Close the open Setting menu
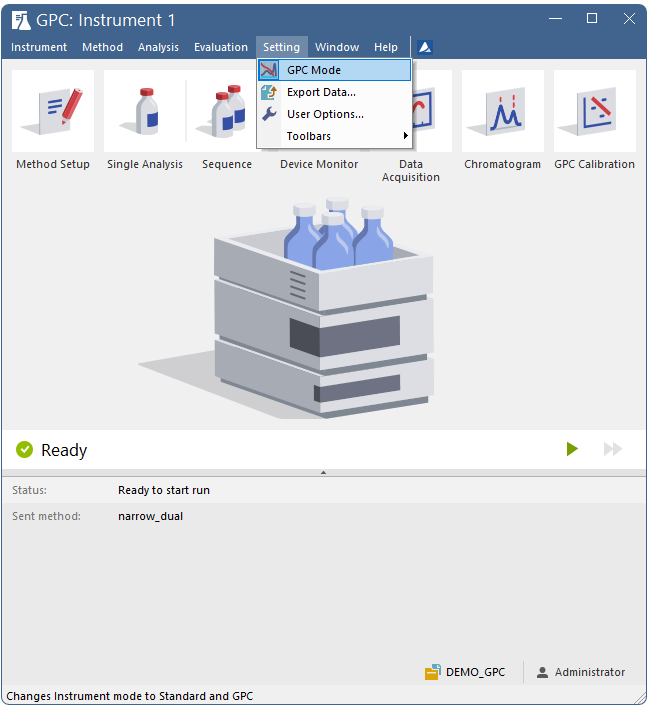The width and height of the screenshot is (648, 706). coord(281,47)
